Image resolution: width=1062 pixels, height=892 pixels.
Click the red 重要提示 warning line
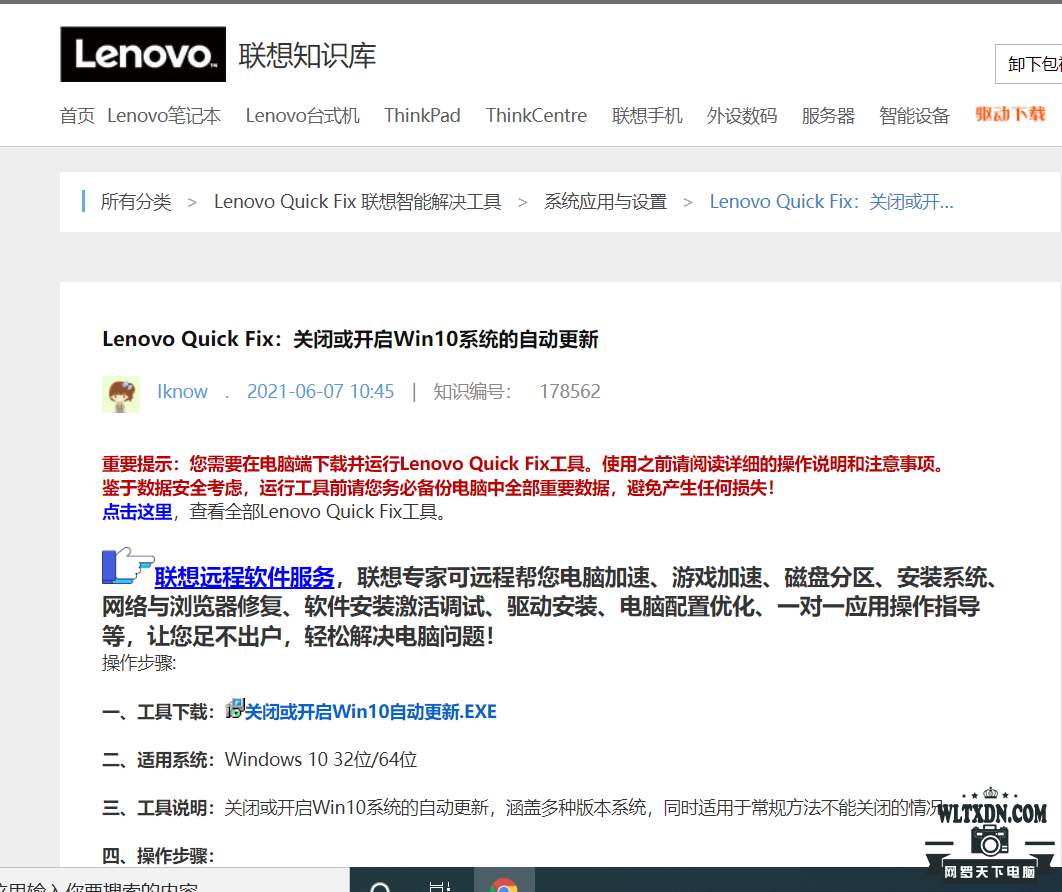click(x=523, y=464)
